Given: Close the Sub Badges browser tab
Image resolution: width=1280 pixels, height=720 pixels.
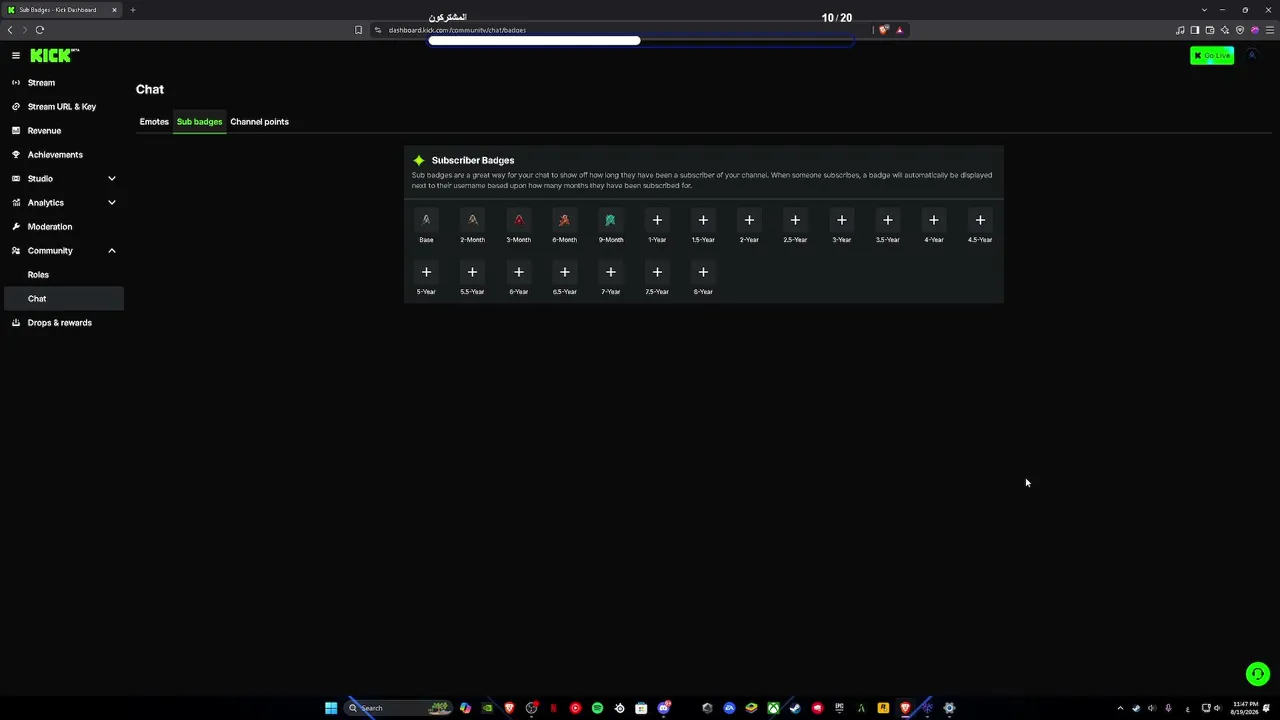Looking at the screenshot, I should coord(114,10).
